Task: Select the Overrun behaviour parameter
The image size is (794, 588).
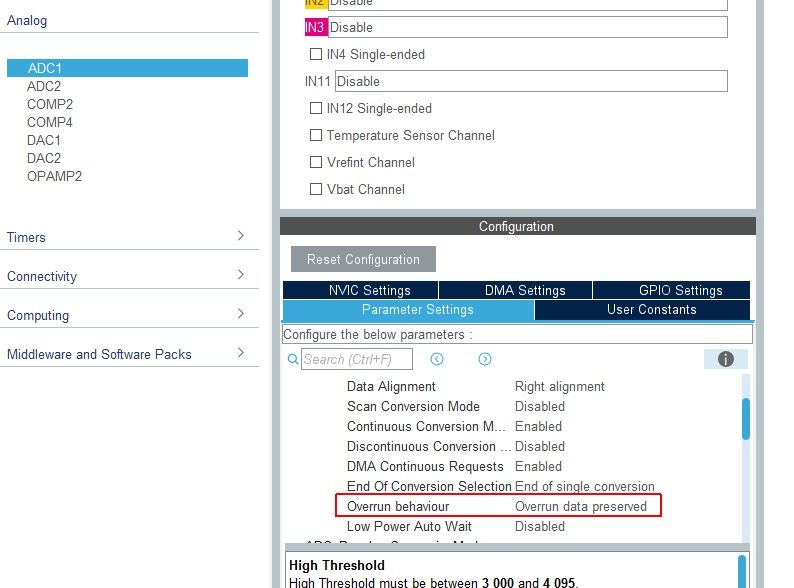Action: 398,506
